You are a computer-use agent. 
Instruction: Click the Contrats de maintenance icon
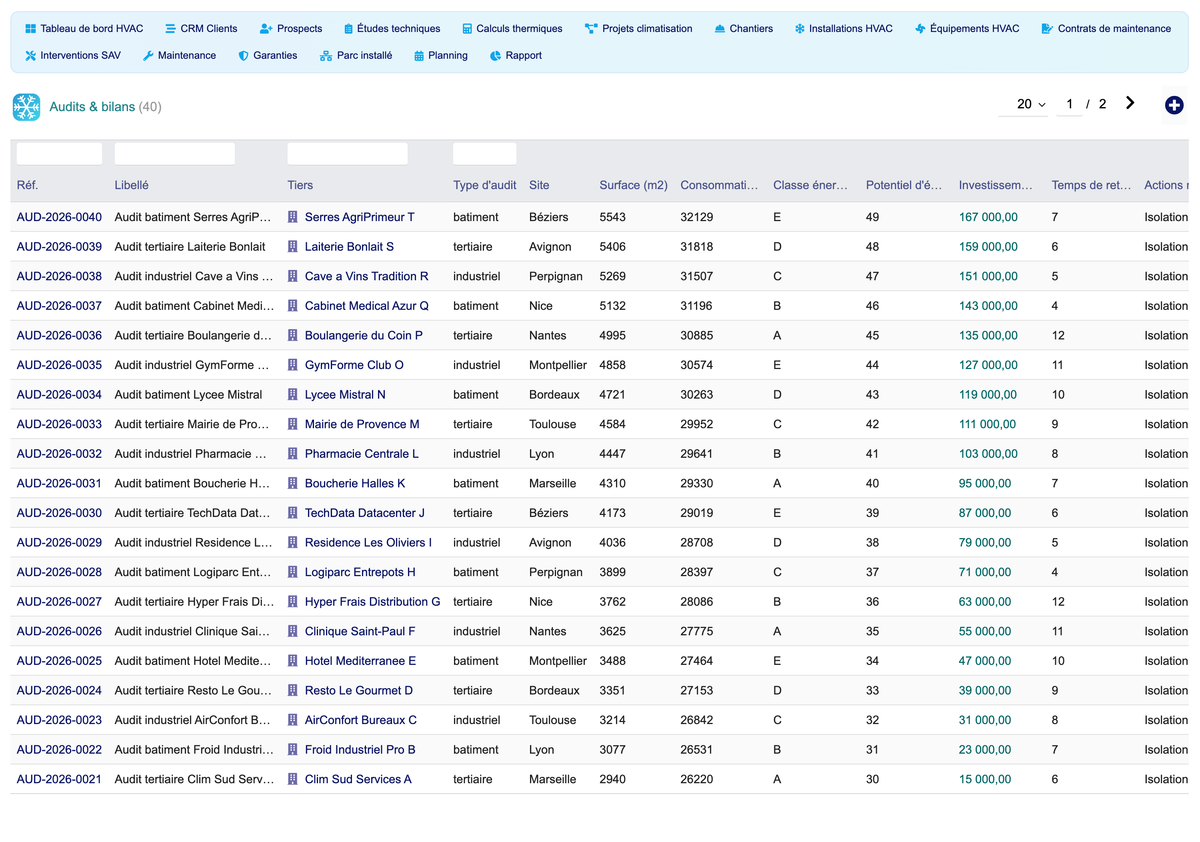[x=1047, y=29]
